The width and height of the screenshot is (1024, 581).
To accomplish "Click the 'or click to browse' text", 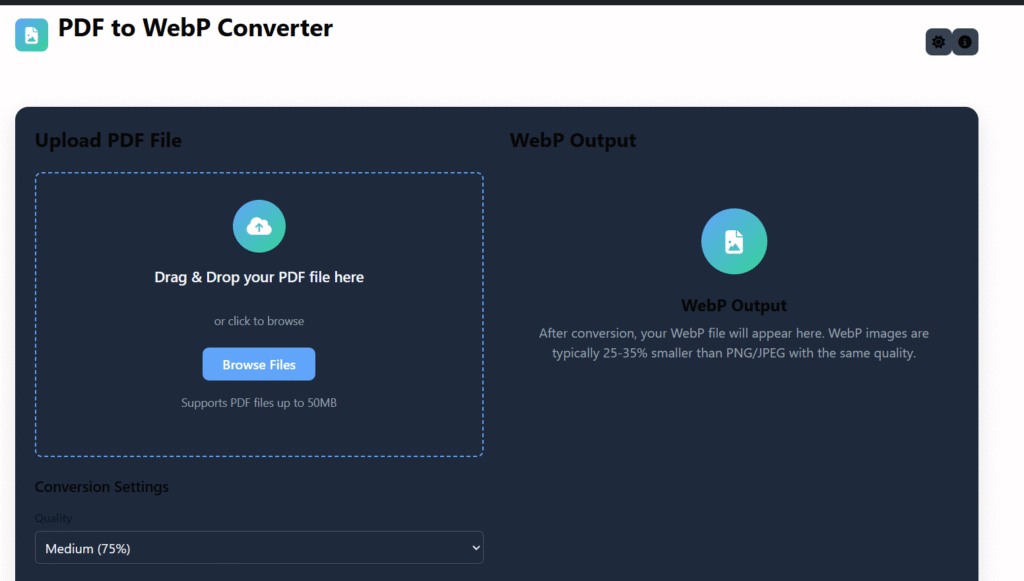I will [x=259, y=321].
